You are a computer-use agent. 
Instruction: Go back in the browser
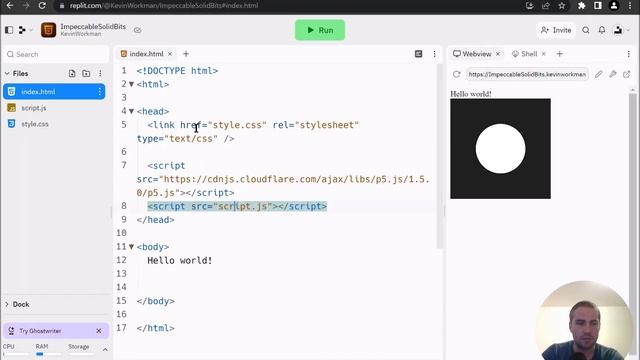[10, 6]
